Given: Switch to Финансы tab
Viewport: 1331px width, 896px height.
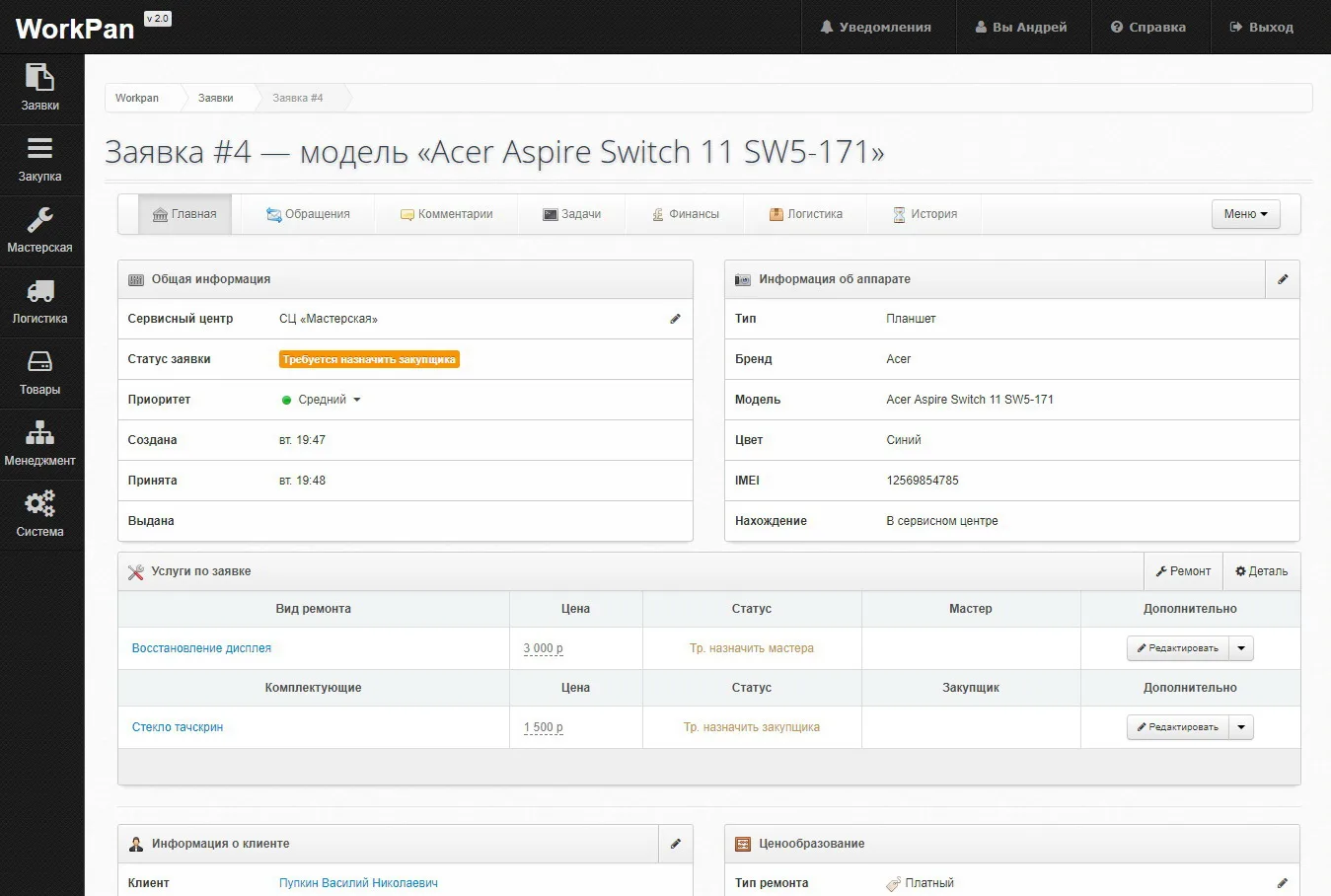Looking at the screenshot, I should tap(685, 214).
